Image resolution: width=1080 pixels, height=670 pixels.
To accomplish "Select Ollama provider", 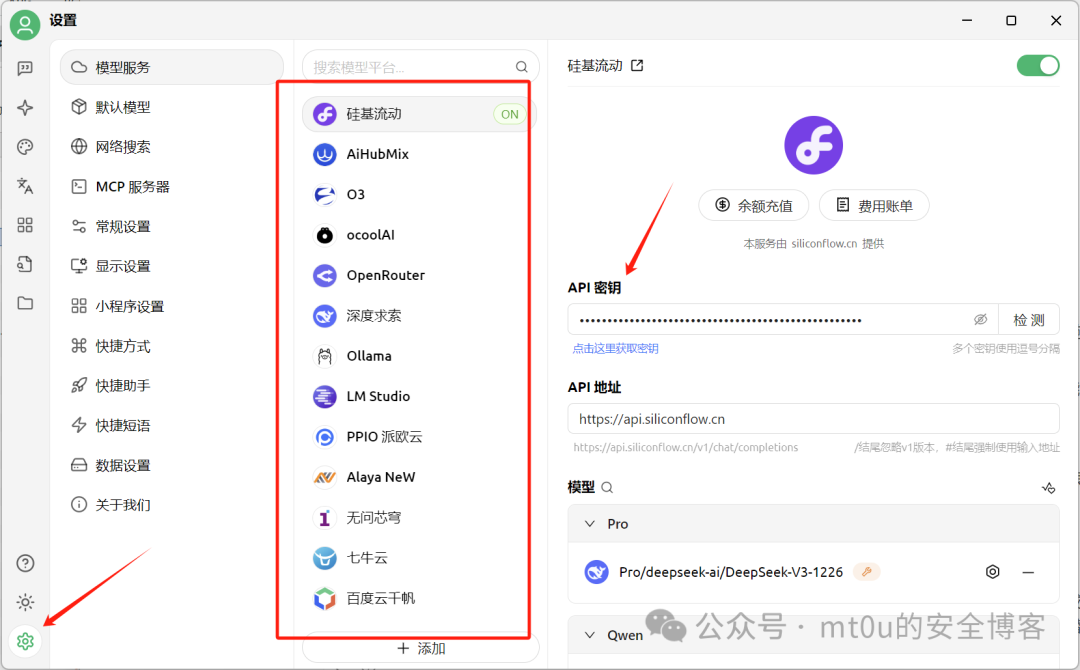I will tap(419, 356).
